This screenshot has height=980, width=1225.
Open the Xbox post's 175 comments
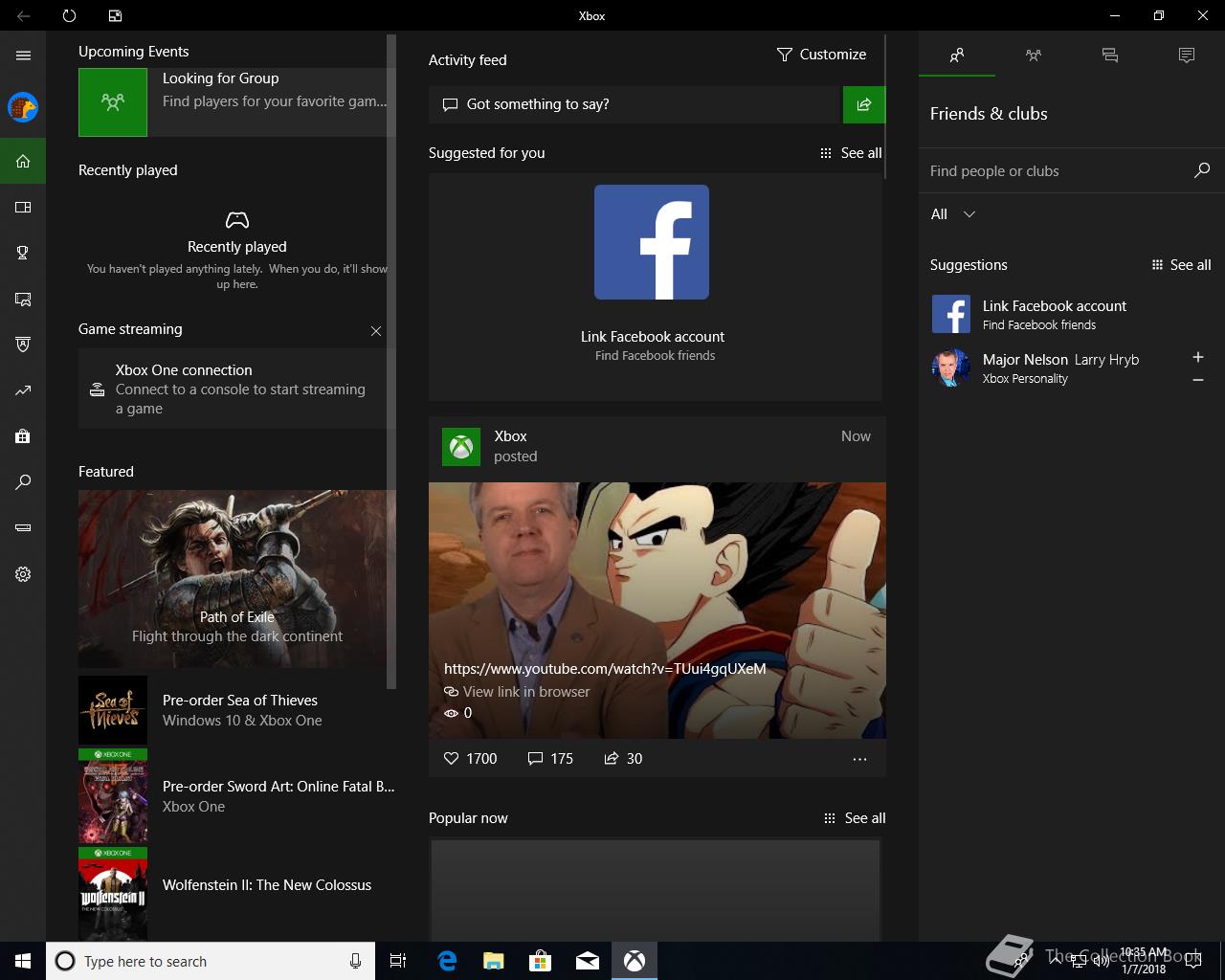point(550,758)
